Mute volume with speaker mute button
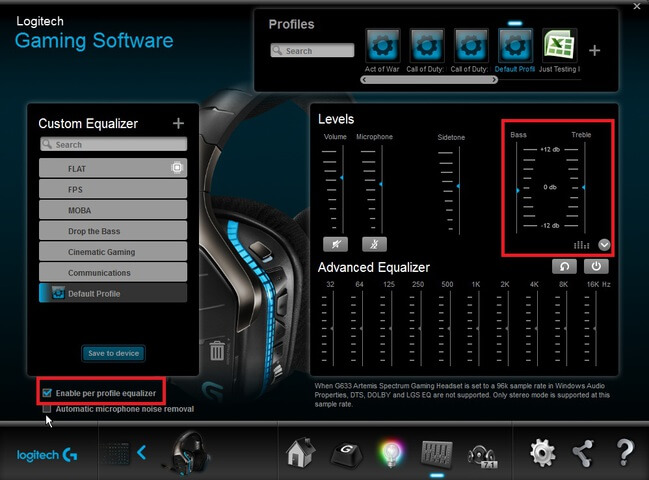The height and width of the screenshot is (480, 649). pyautogui.click(x=335, y=244)
